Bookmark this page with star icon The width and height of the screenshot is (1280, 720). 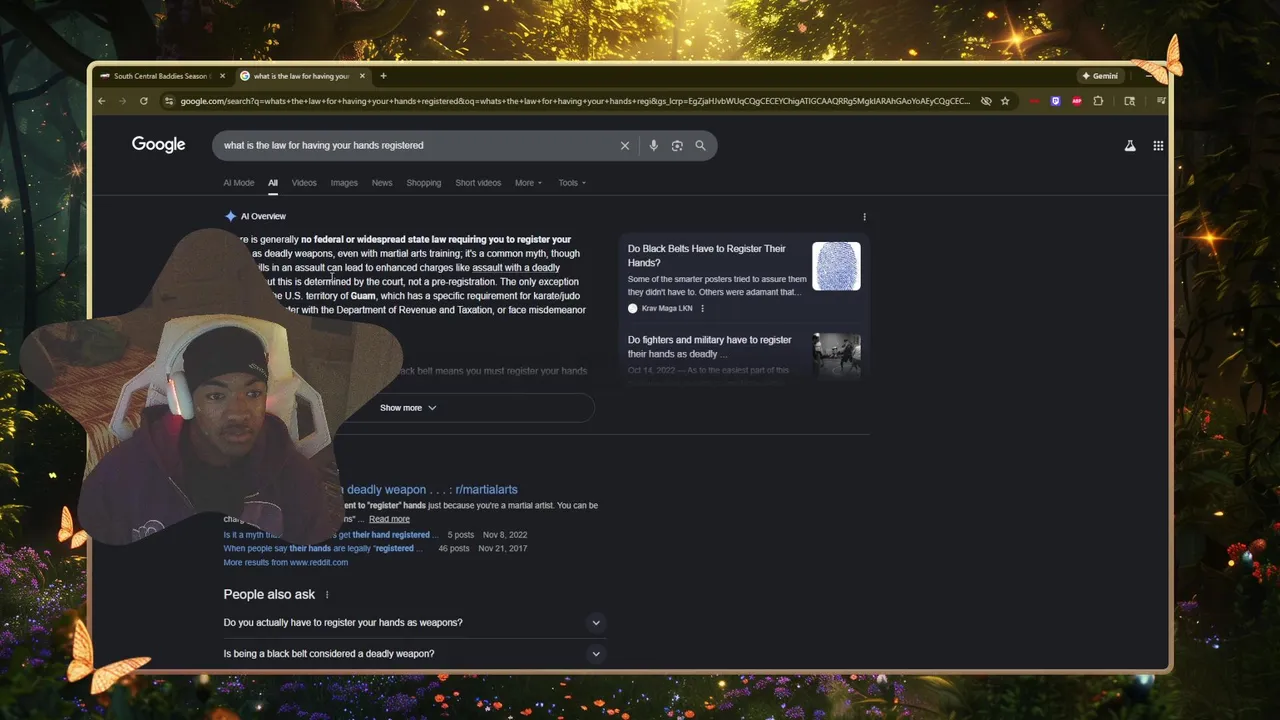pyautogui.click(x=1005, y=101)
